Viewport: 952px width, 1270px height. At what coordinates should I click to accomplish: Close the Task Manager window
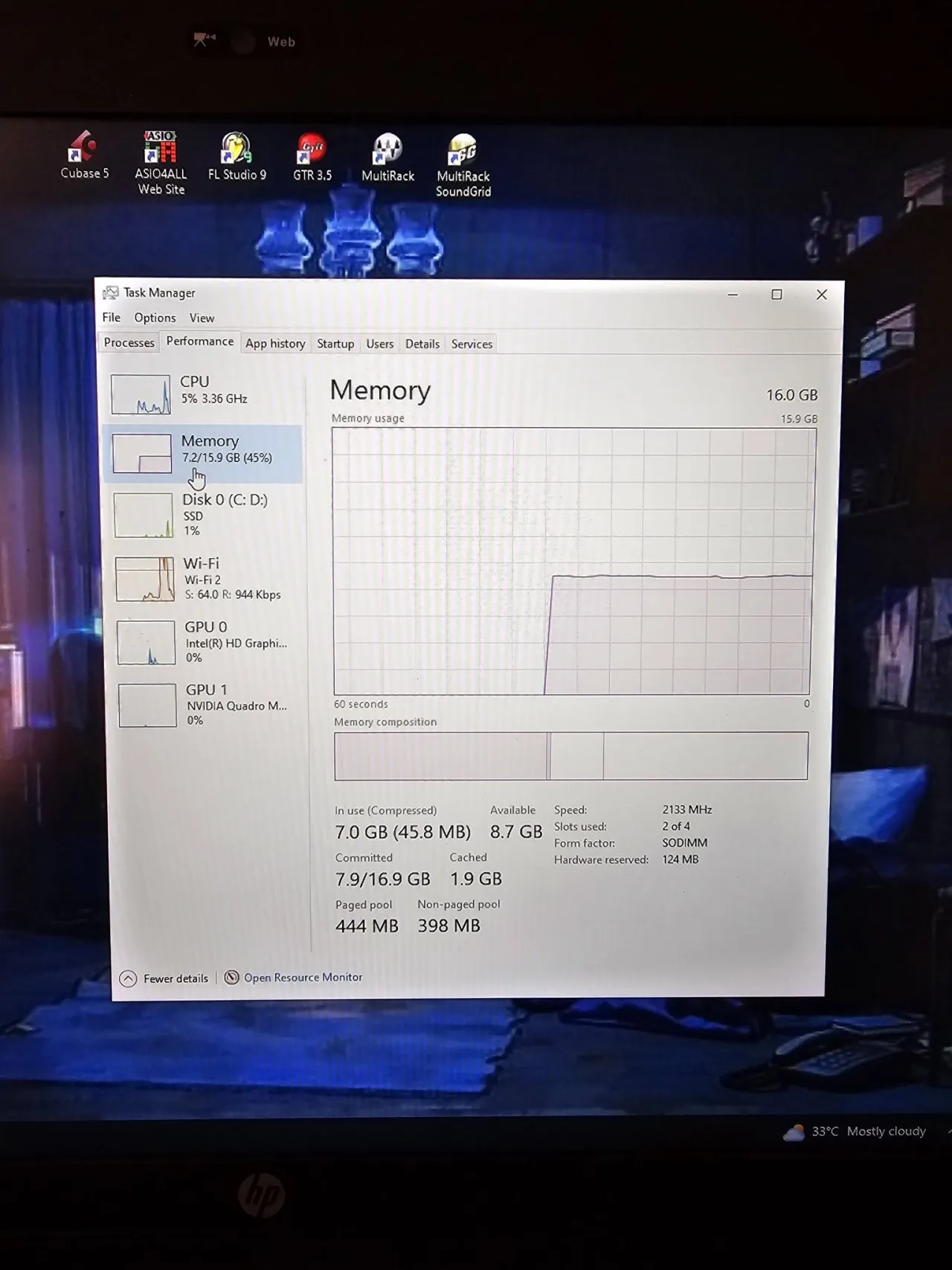pos(821,295)
